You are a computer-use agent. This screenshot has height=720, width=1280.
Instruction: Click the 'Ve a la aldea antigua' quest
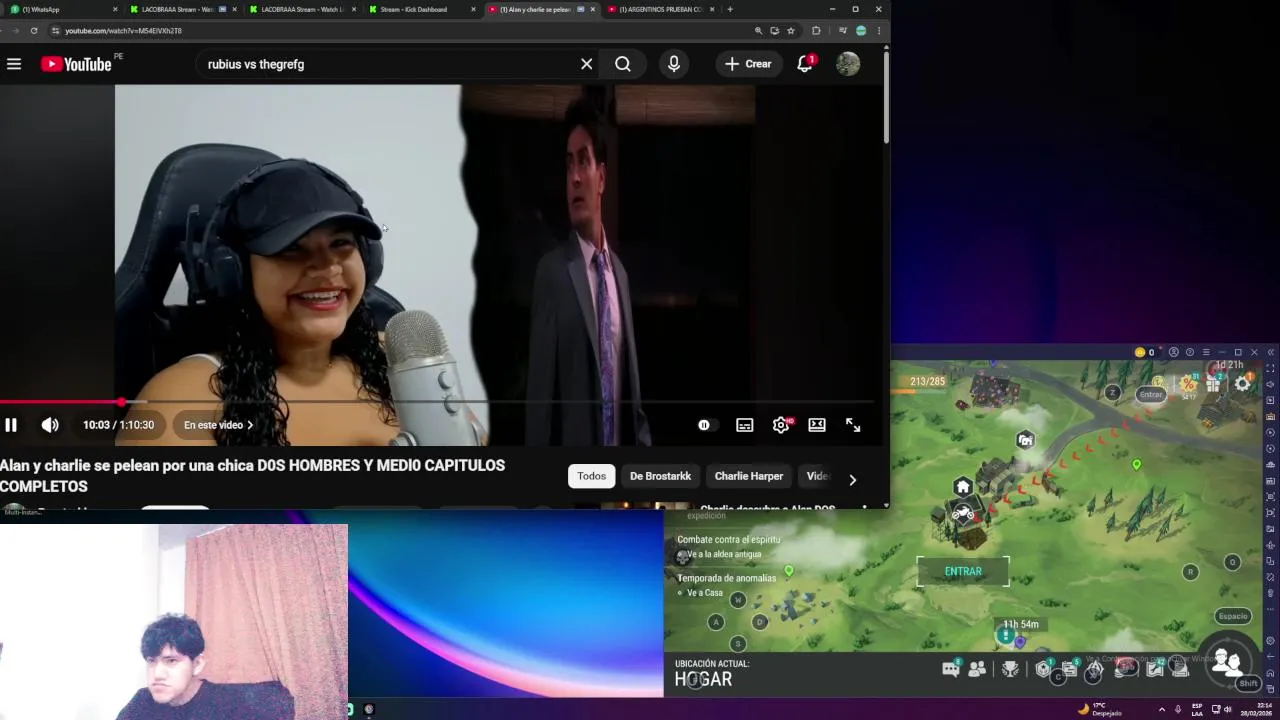(724, 554)
